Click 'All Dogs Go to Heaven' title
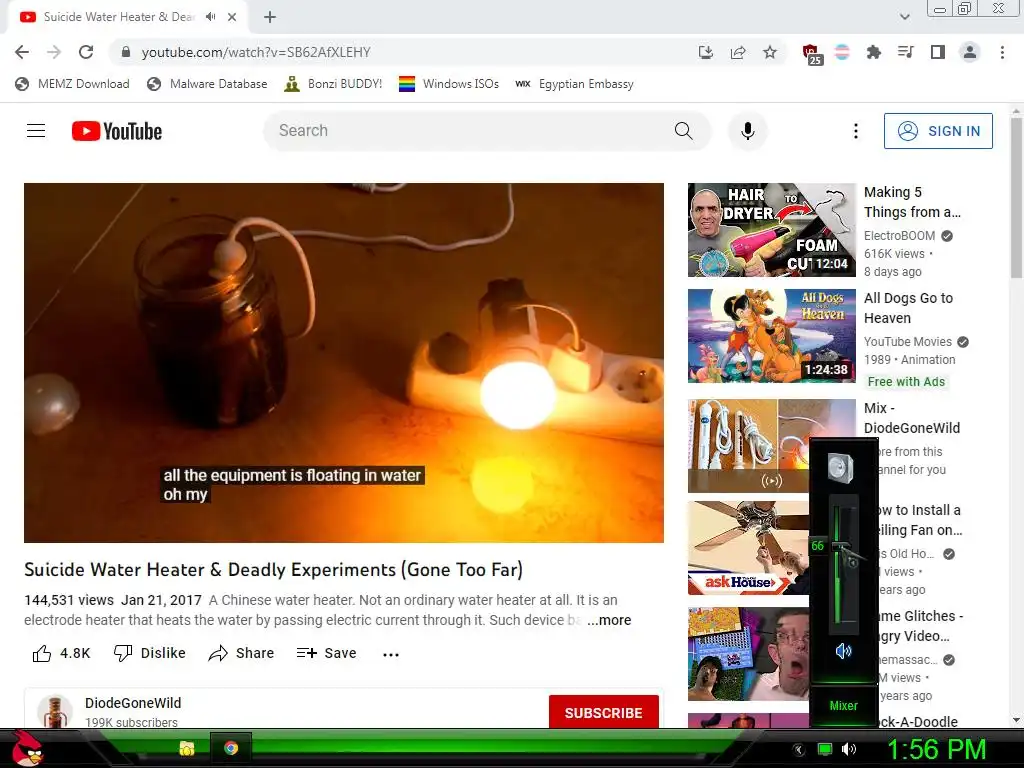This screenshot has width=1024, height=768. click(x=908, y=308)
